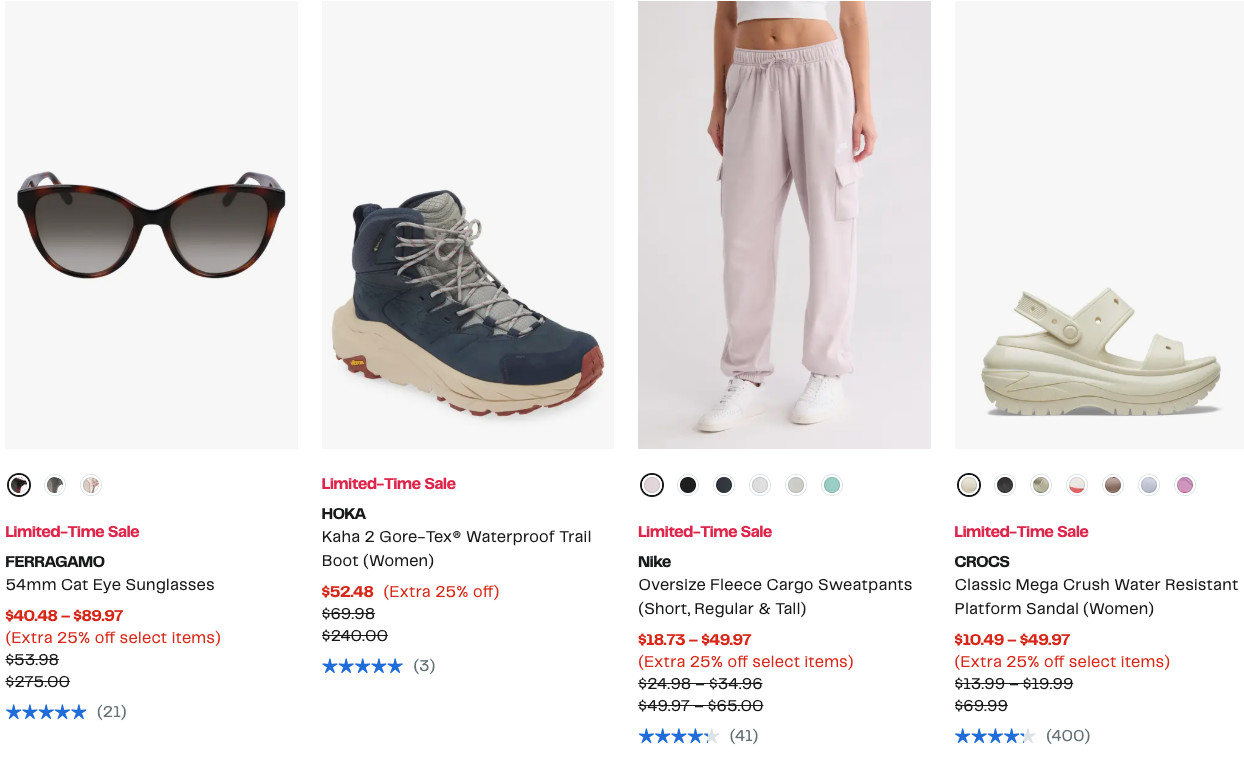The height and width of the screenshot is (758, 1244).
Task: Choose the lavender Crocs sandal swatch
Action: coord(1149,485)
